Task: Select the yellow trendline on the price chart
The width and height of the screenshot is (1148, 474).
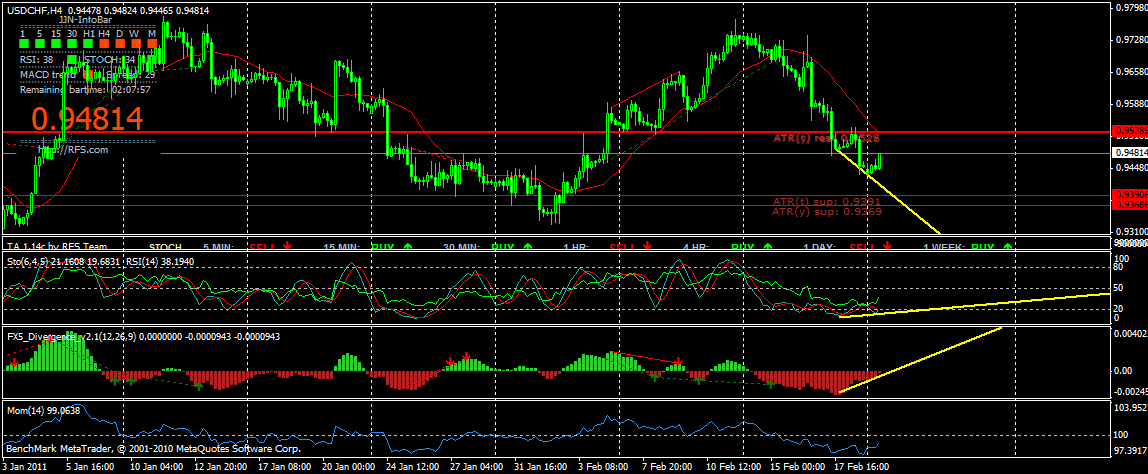Action: click(887, 190)
